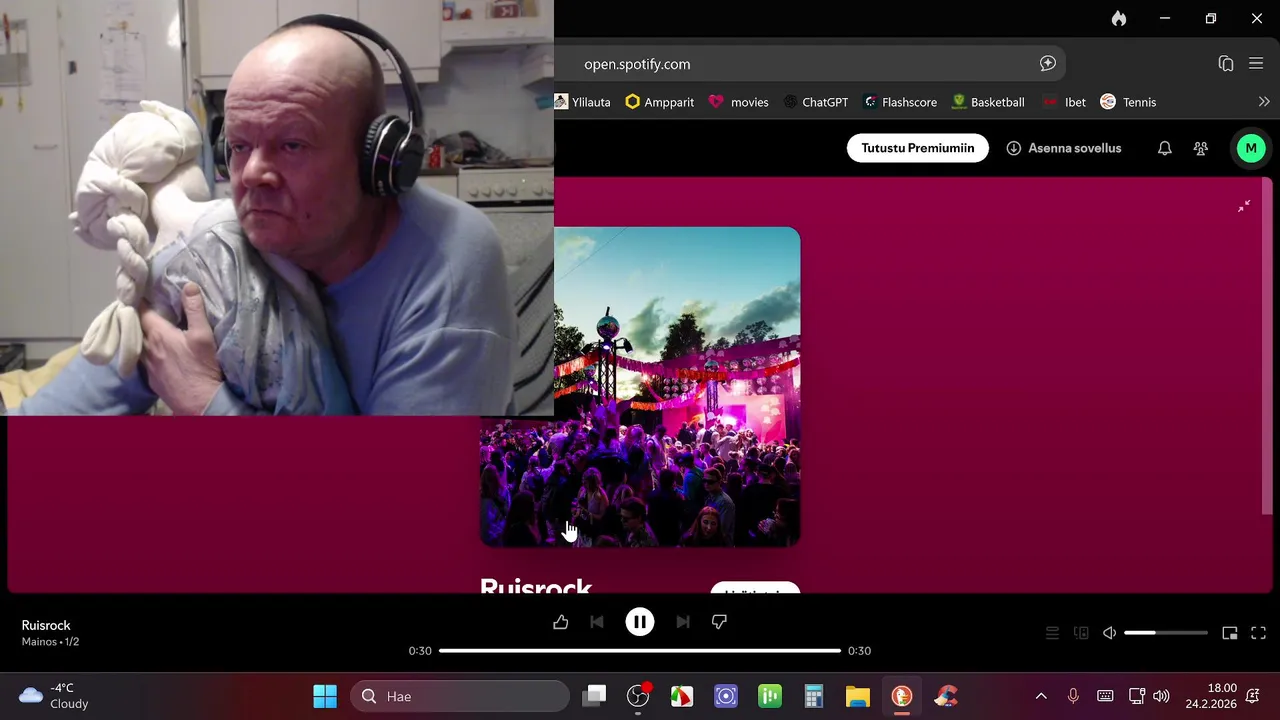Image resolution: width=1280 pixels, height=720 pixels.
Task: Open the purple screen recorder taskbar icon
Action: pyautogui.click(x=726, y=696)
